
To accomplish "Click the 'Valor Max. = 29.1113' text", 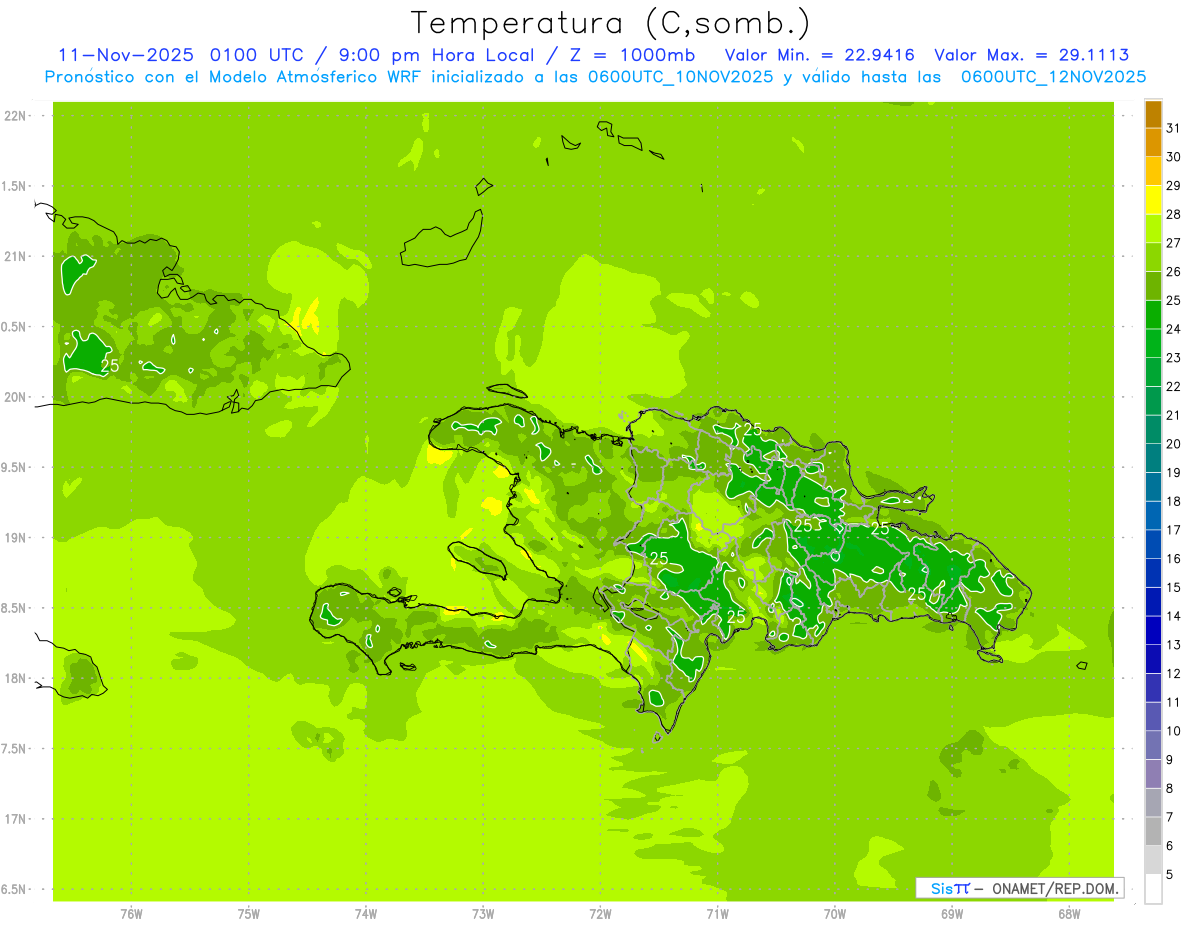I will 1031,55.
